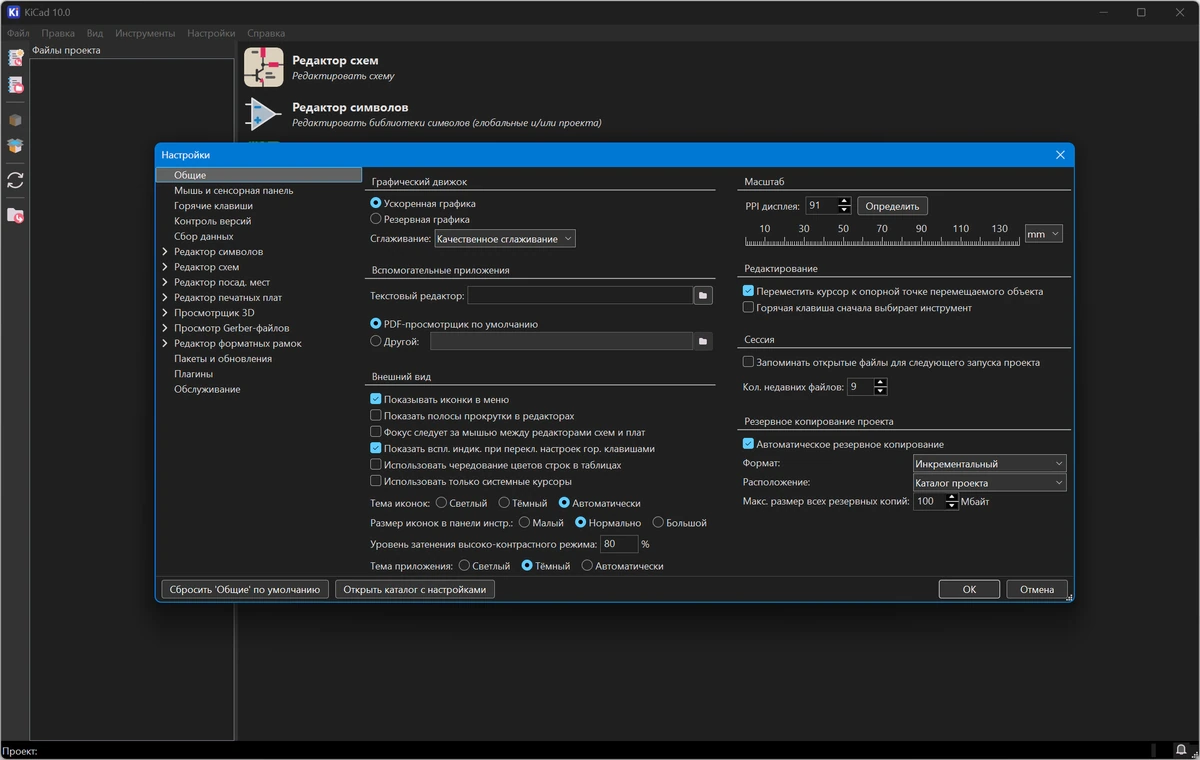
Task: Enable Горячая клавиша сначала выбирает инструмент
Action: (749, 308)
